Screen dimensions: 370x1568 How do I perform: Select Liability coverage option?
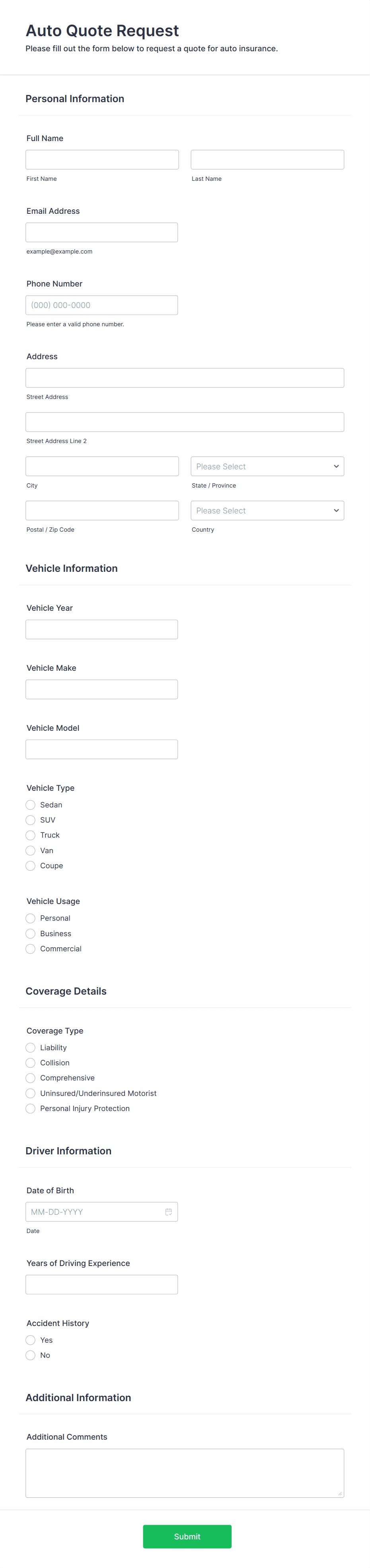[31, 1047]
